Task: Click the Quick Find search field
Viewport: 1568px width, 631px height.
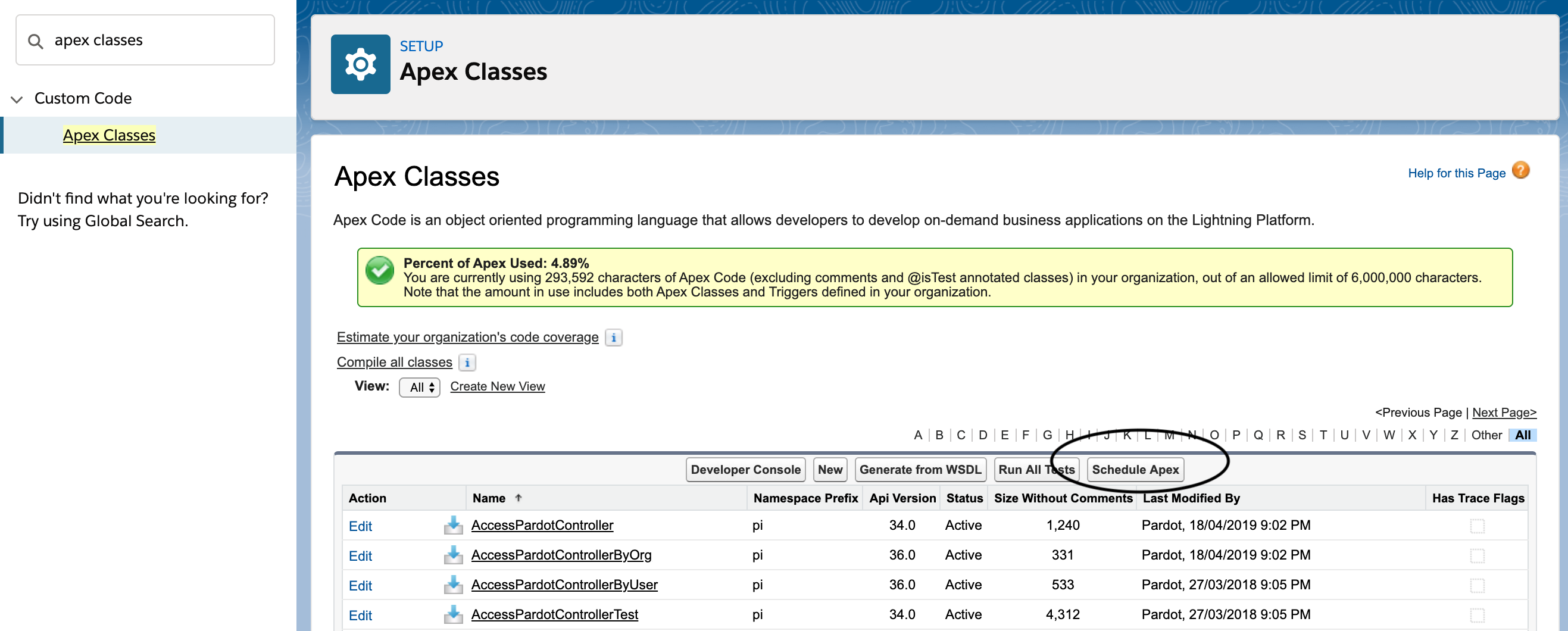Action: click(145, 40)
